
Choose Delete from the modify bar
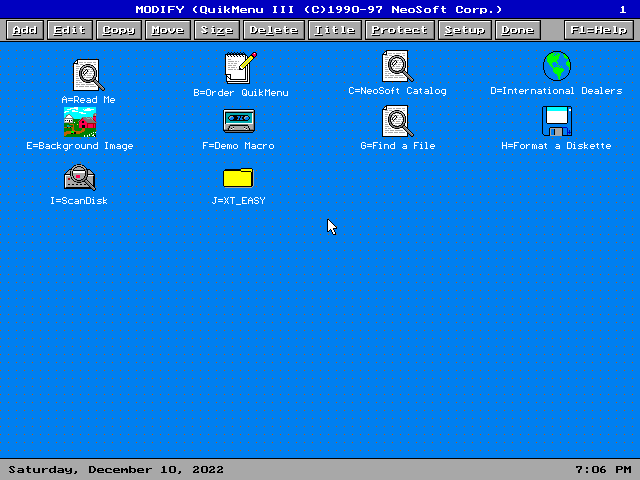274,30
